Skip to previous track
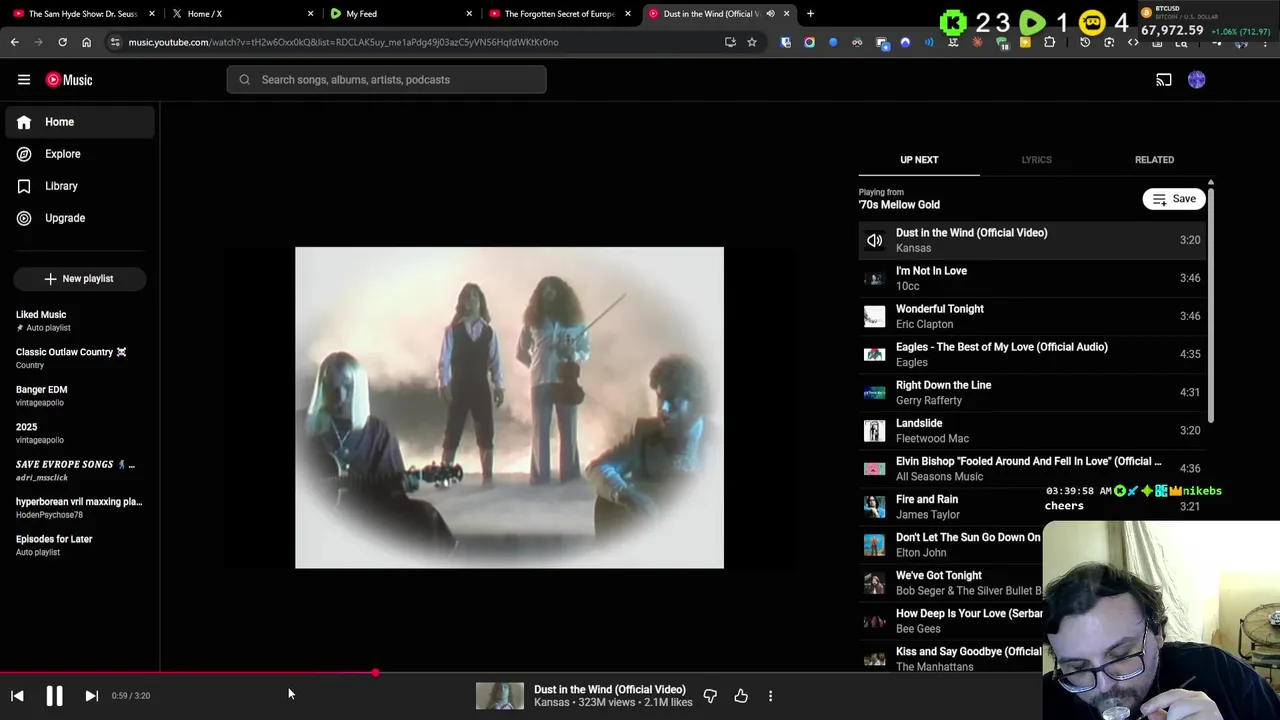The height and width of the screenshot is (720, 1280). coord(17,696)
